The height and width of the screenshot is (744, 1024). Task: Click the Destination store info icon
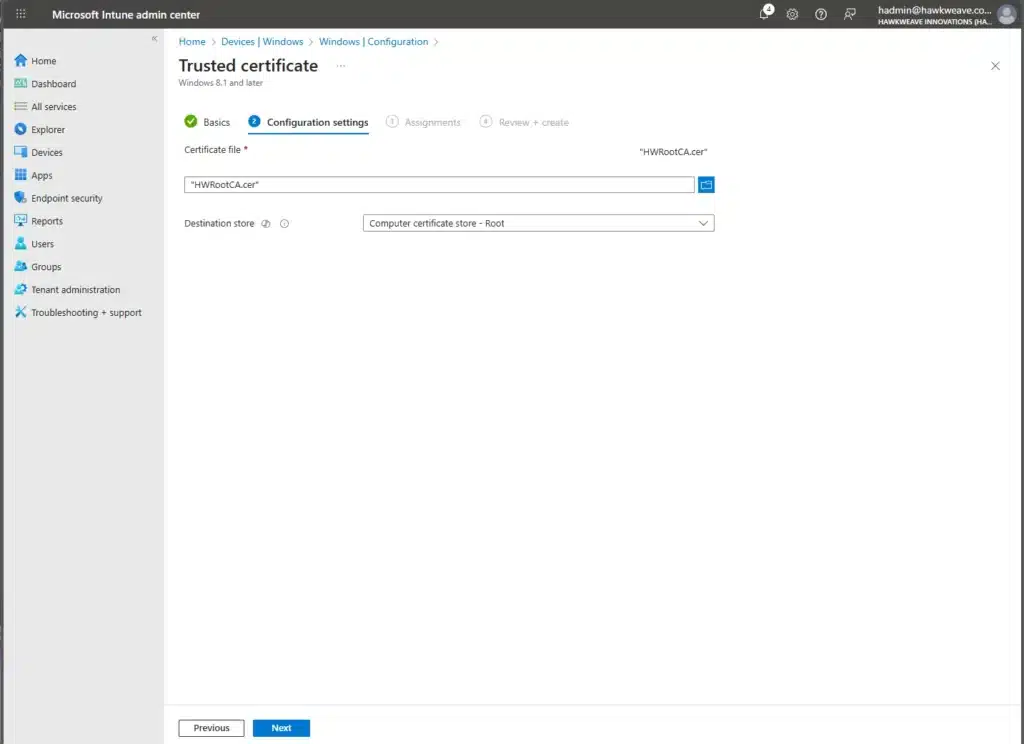click(284, 224)
